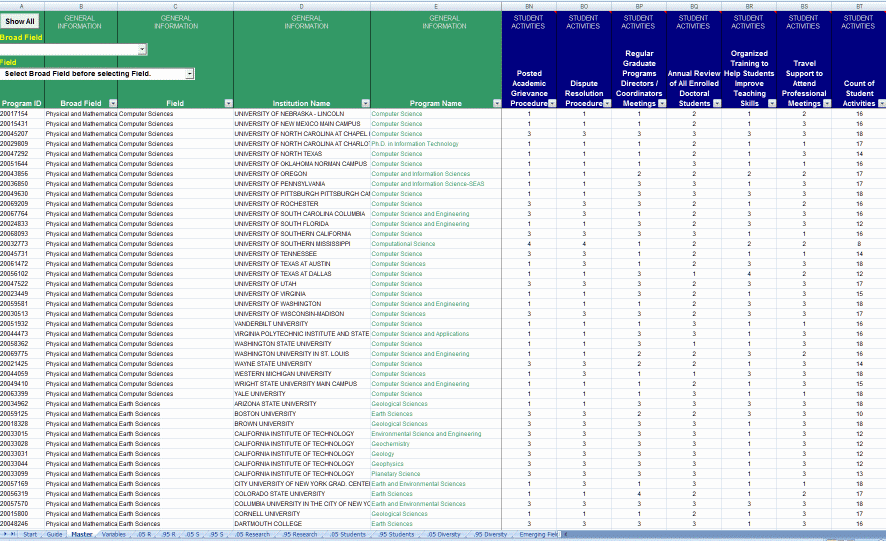The width and height of the screenshot is (886, 541).
Task: Select Program ID 20017154 cell
Action: click(22, 114)
